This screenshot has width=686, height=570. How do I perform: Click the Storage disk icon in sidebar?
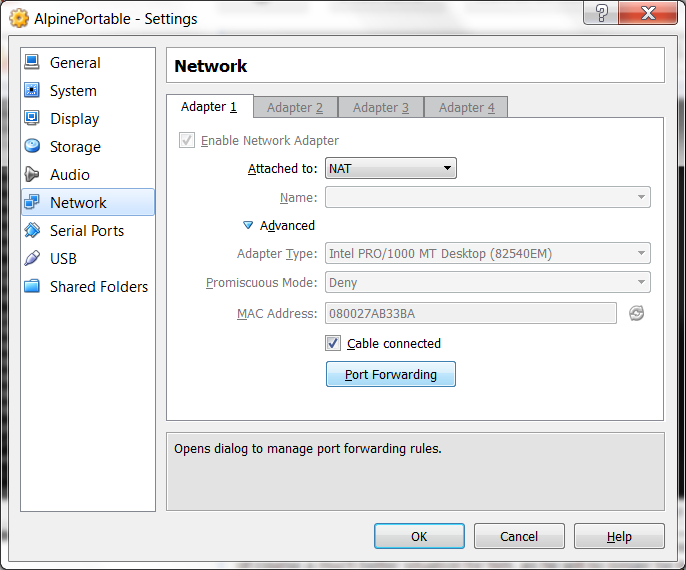point(32,146)
